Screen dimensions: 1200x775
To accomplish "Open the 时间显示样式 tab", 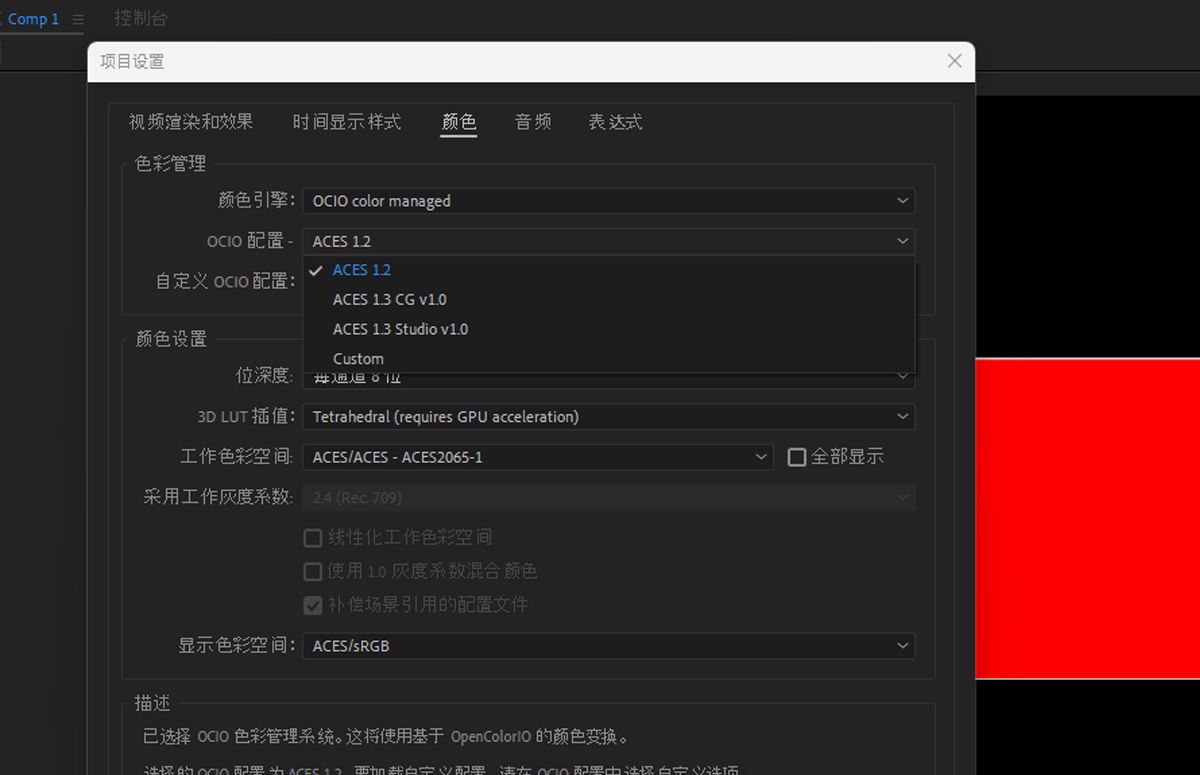I will click(x=346, y=122).
